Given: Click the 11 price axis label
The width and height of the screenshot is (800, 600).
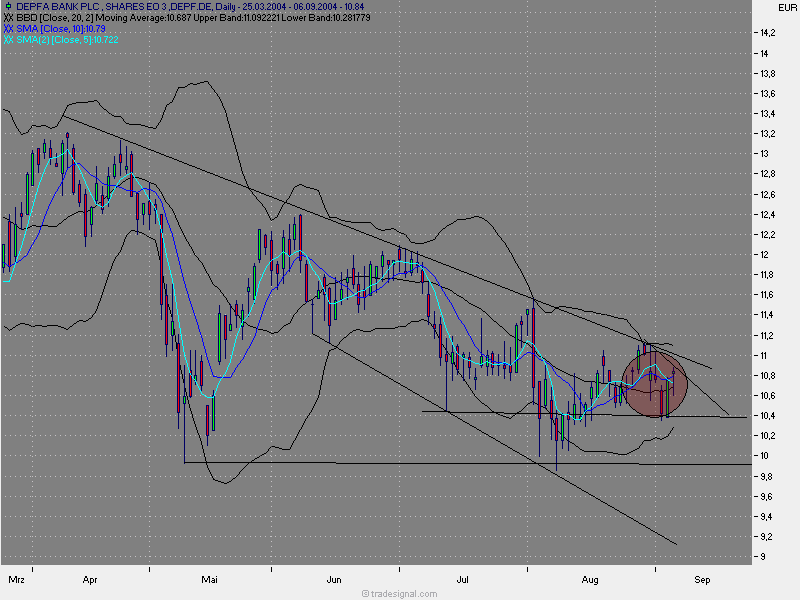Looking at the screenshot, I should coord(763,355).
